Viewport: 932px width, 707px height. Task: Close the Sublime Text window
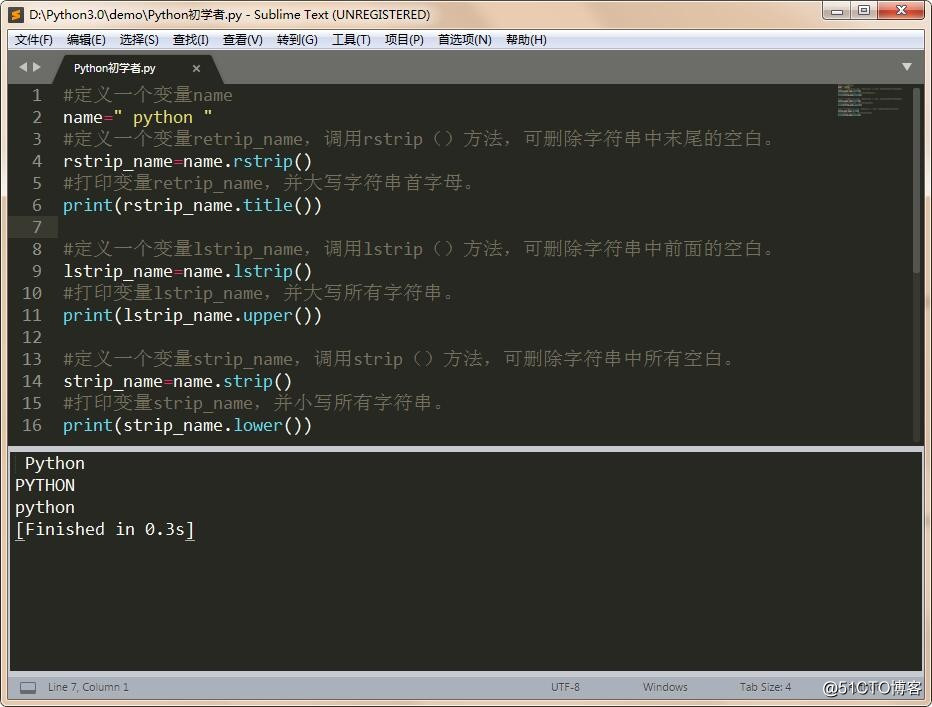pos(901,11)
